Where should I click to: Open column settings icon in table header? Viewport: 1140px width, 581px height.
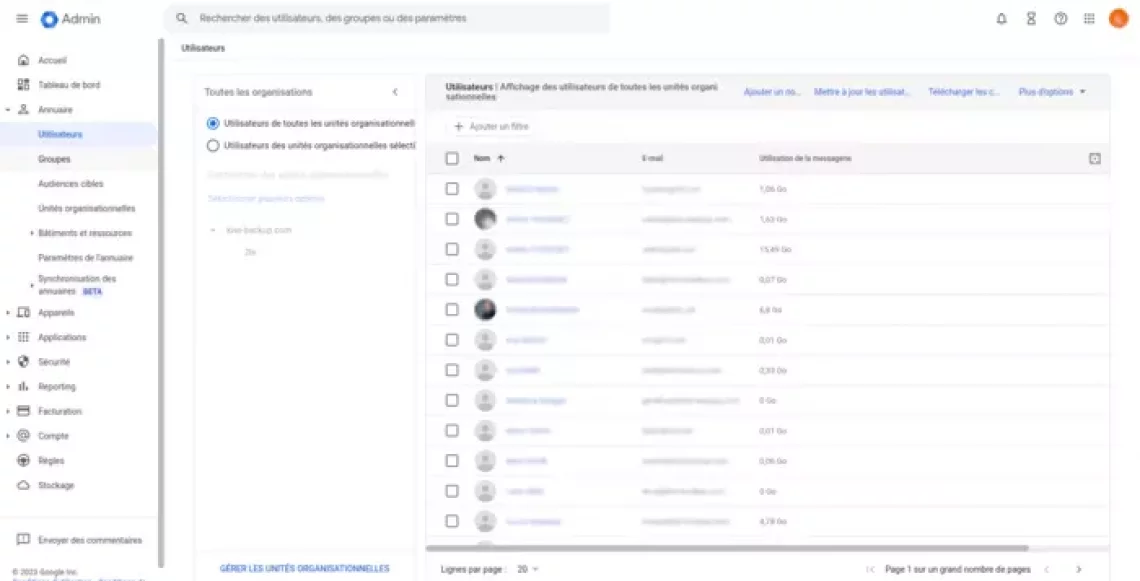pyautogui.click(x=1095, y=158)
